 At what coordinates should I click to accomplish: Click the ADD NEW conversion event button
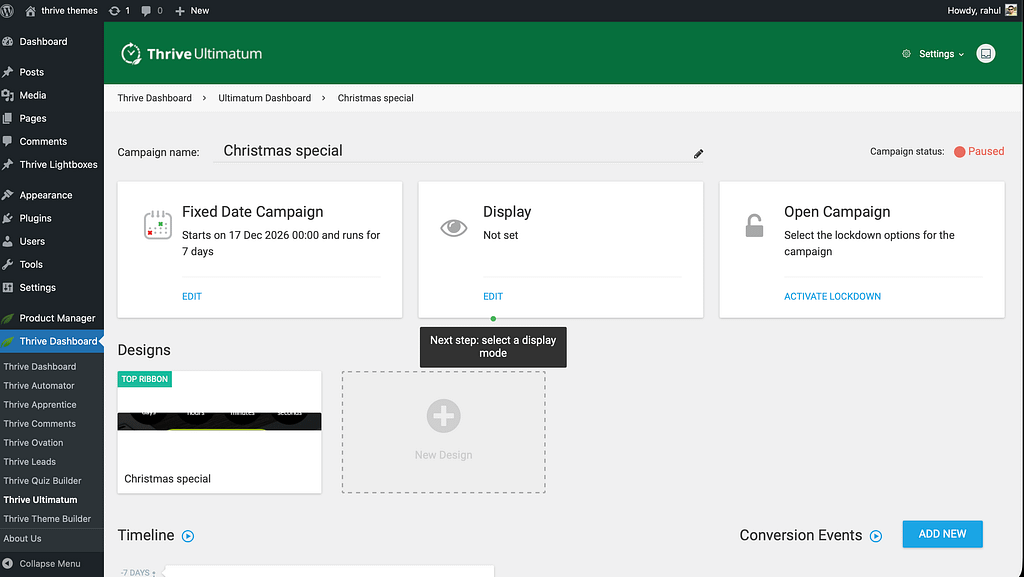pyautogui.click(x=942, y=534)
